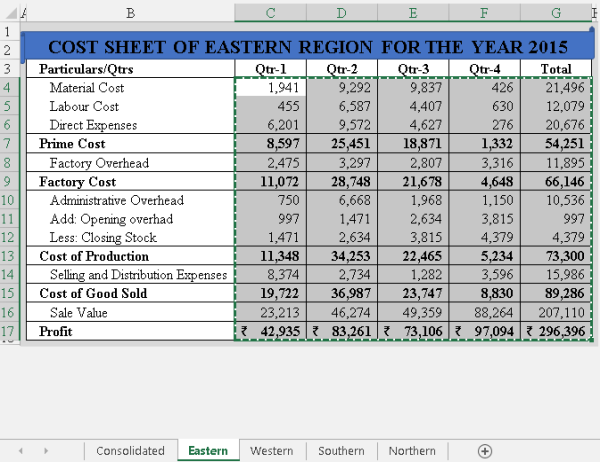The height and width of the screenshot is (462, 600).
Task: Select column G header
Action: (x=556, y=12)
